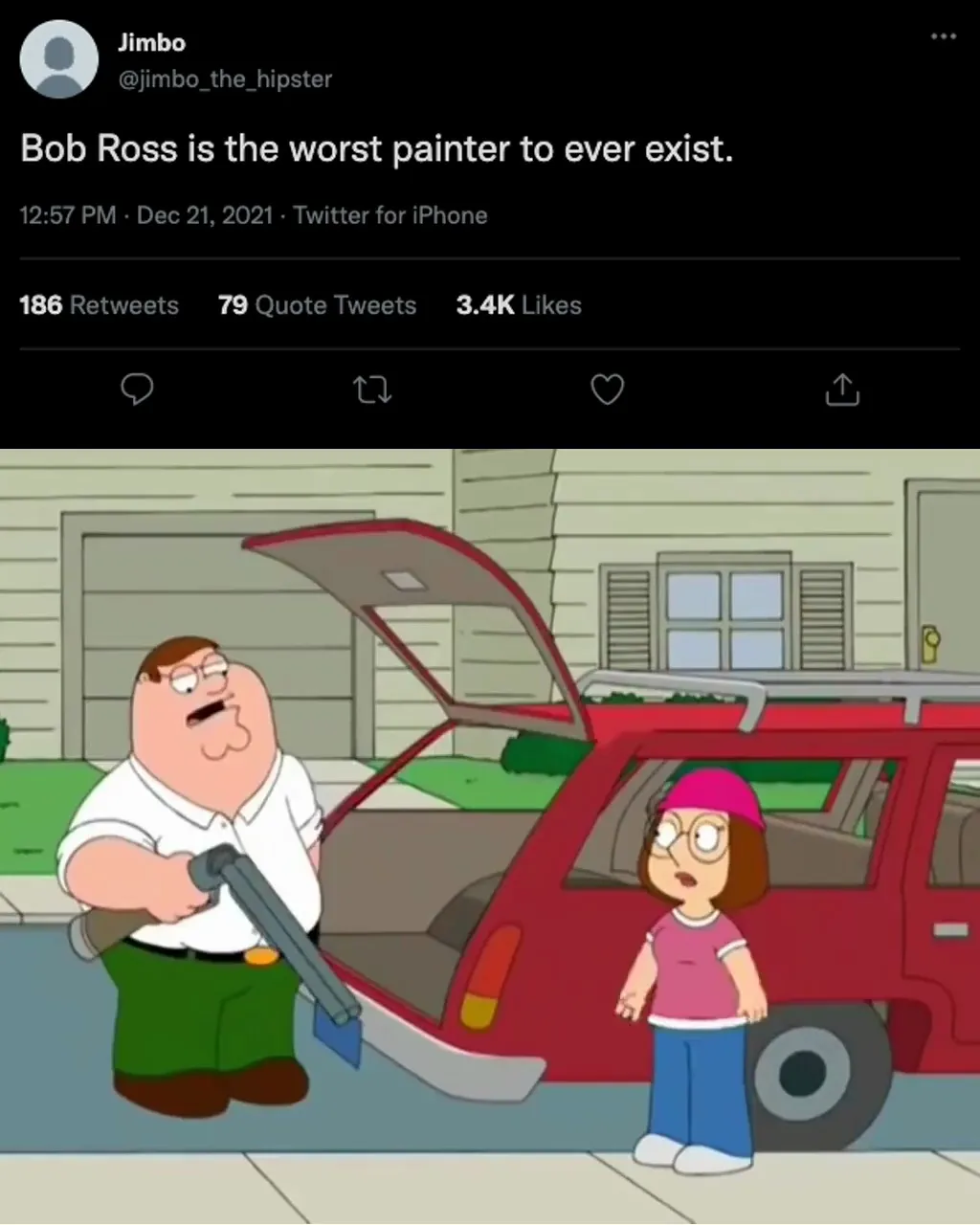The image size is (980, 1225).
Task: Open the attached Family Guy cartoon image
Action: pyautogui.click(x=490, y=836)
